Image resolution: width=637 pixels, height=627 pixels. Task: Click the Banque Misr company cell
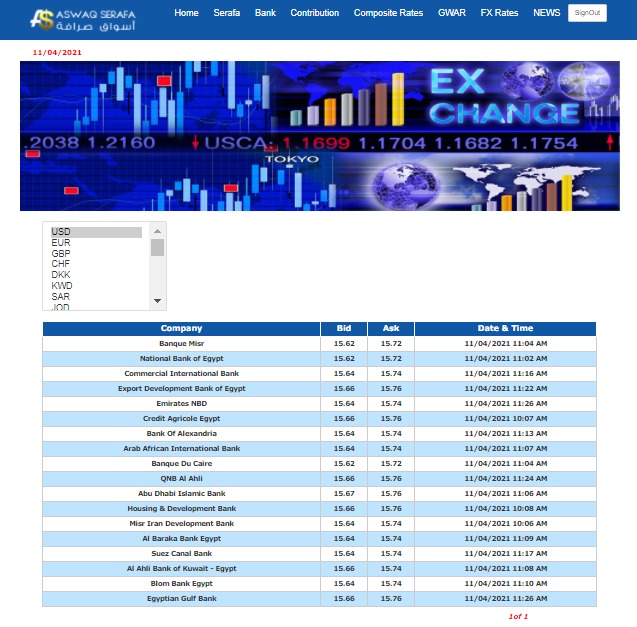pyautogui.click(x=182, y=344)
